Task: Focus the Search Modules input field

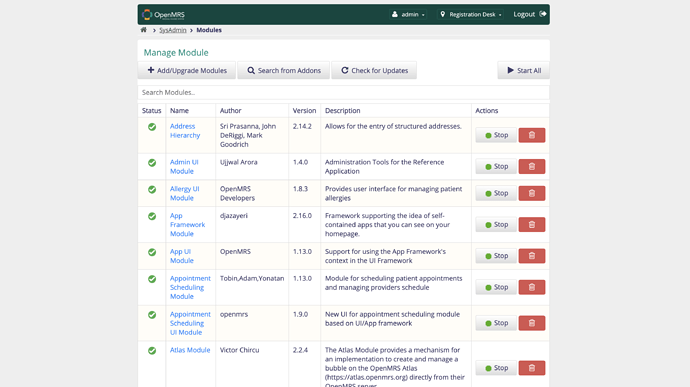Action: 344,92
